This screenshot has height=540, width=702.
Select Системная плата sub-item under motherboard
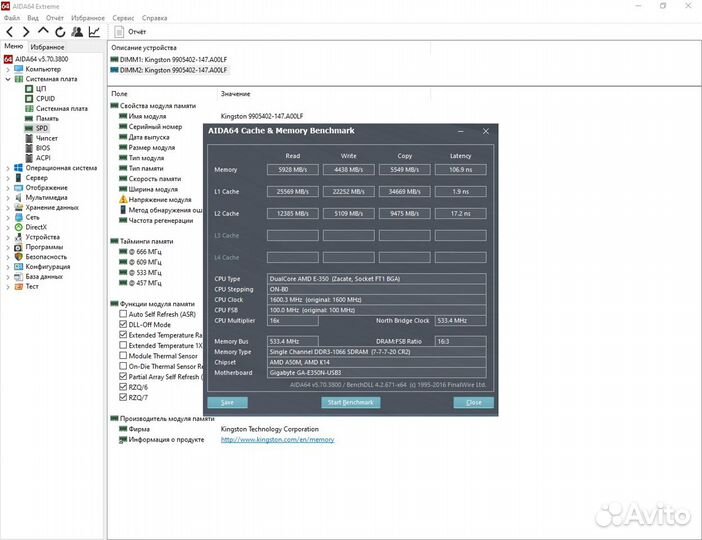pyautogui.click(x=62, y=108)
